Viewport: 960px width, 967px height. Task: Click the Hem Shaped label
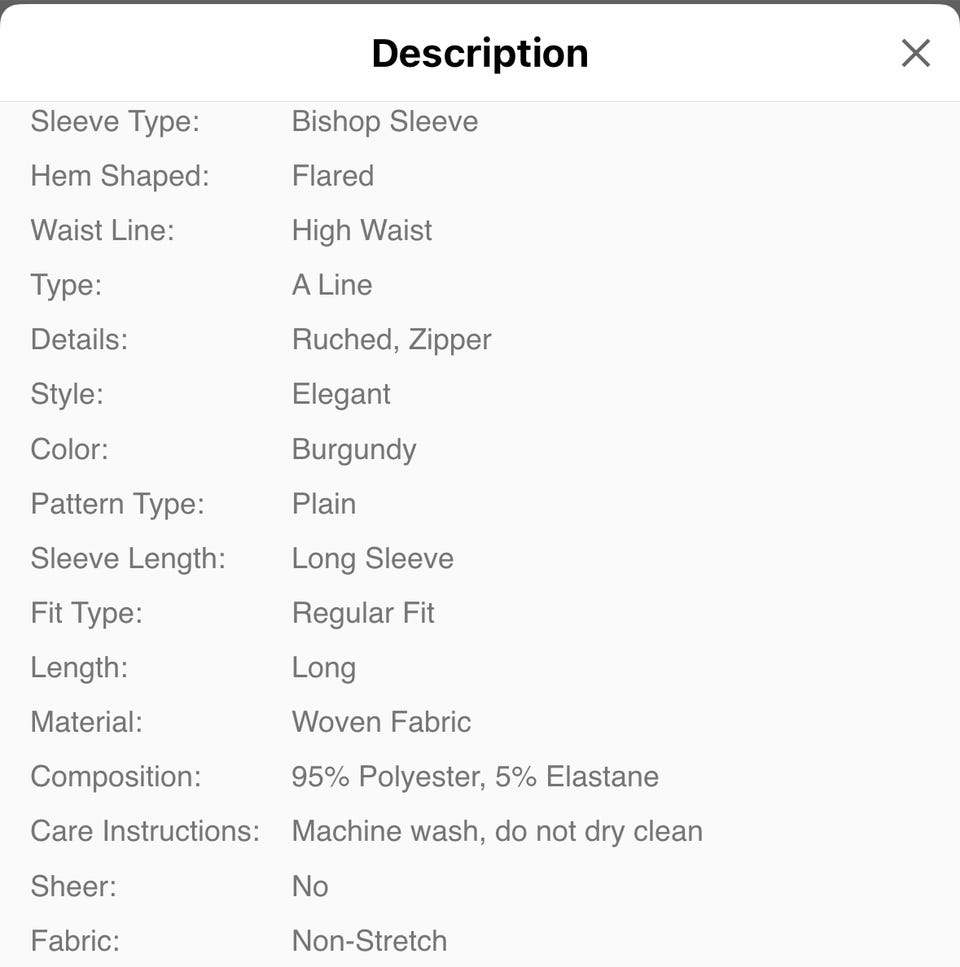pyautogui.click(x=120, y=176)
